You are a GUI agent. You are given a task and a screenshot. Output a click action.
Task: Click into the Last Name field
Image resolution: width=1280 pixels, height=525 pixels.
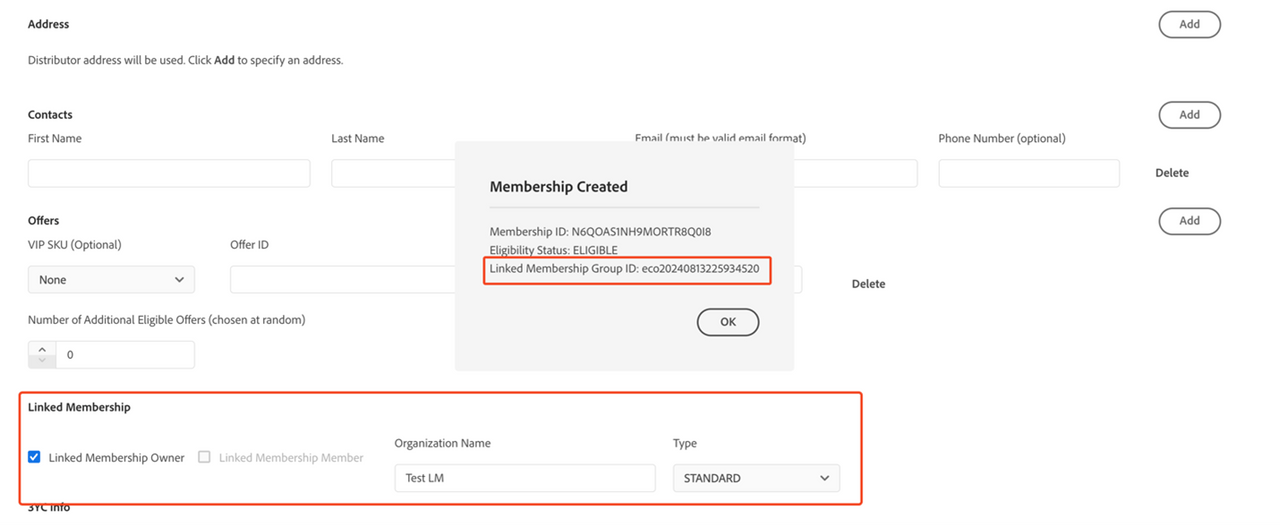pos(392,173)
